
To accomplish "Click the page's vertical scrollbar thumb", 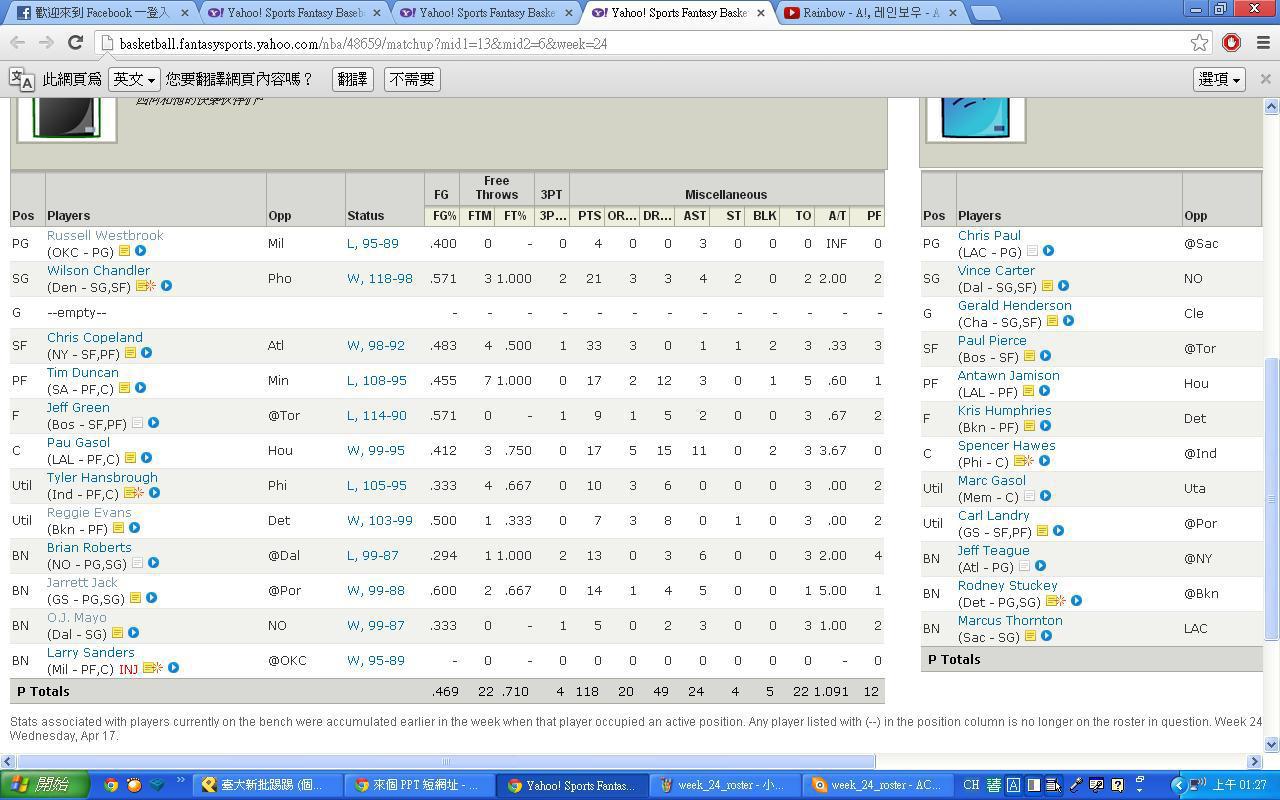I will pyautogui.click(x=1272, y=500).
